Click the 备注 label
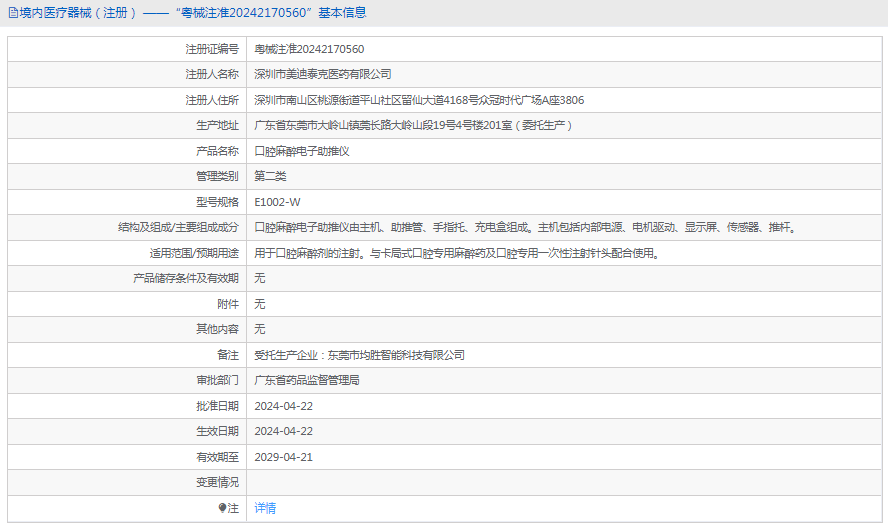This screenshot has width=888, height=528. click(x=228, y=355)
